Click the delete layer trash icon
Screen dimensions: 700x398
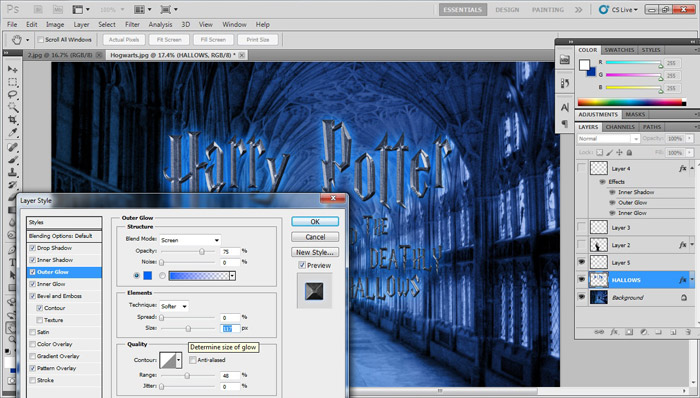pos(688,332)
